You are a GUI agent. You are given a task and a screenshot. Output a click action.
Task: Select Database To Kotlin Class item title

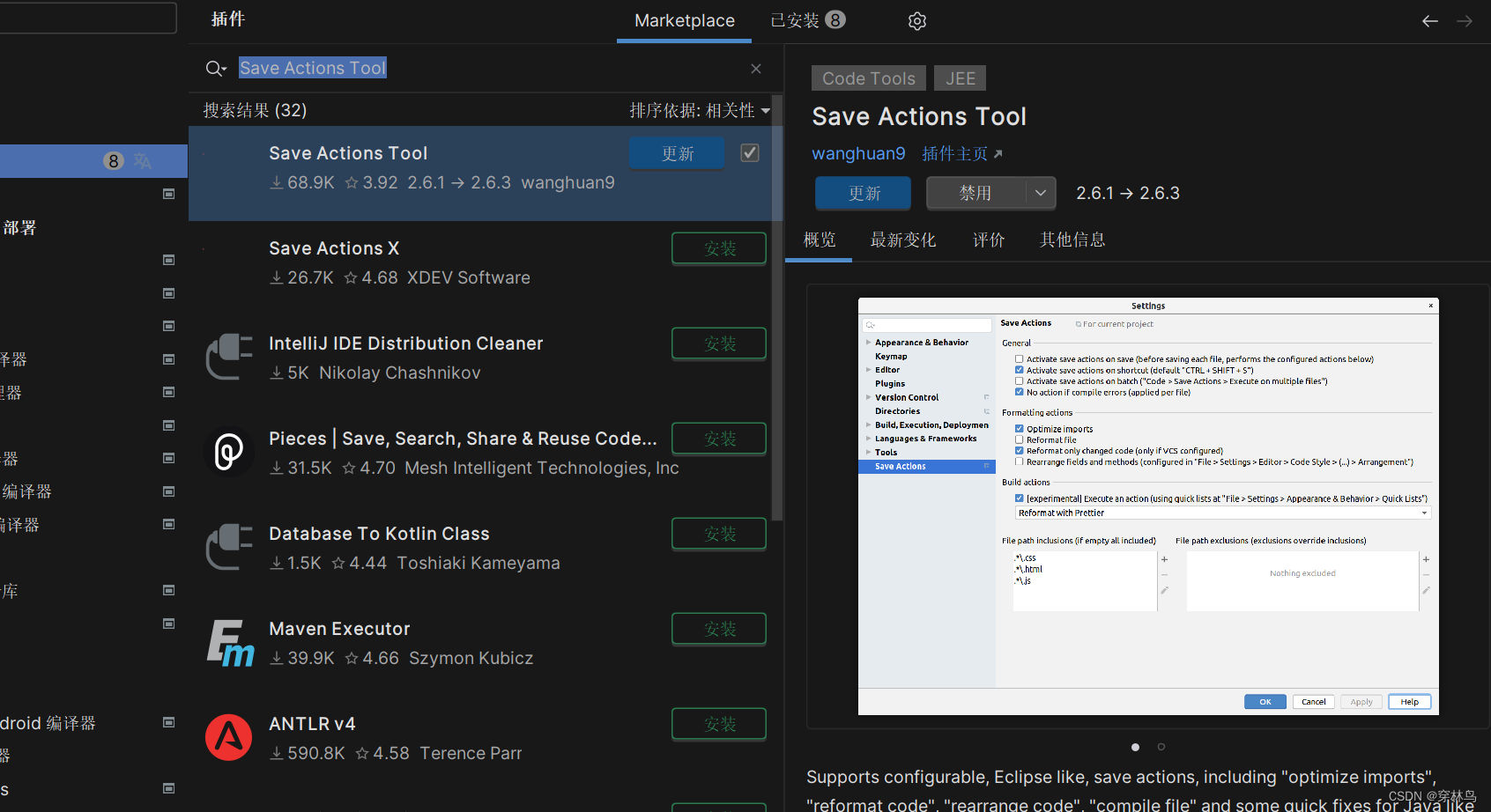[x=379, y=534]
